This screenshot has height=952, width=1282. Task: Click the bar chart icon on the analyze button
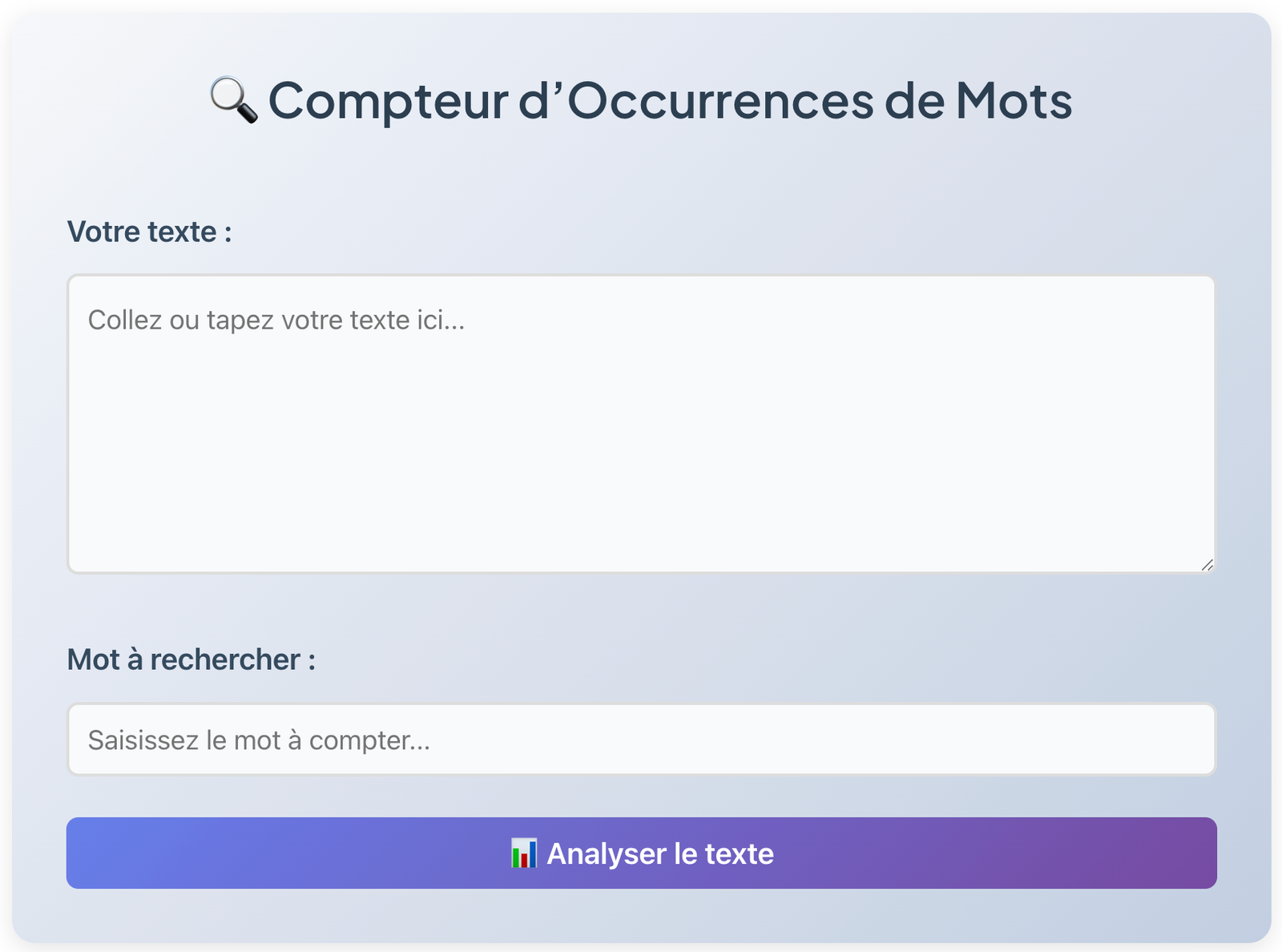525,854
